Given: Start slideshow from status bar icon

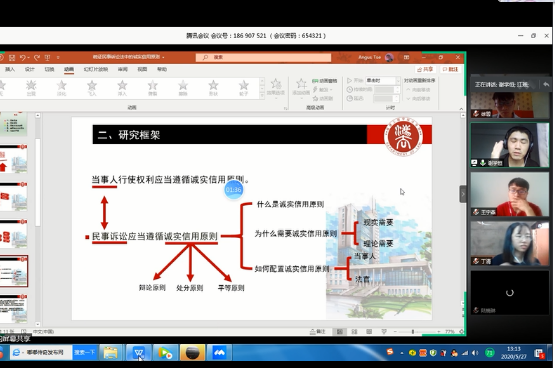Looking at the screenshot, I should [x=384, y=331].
